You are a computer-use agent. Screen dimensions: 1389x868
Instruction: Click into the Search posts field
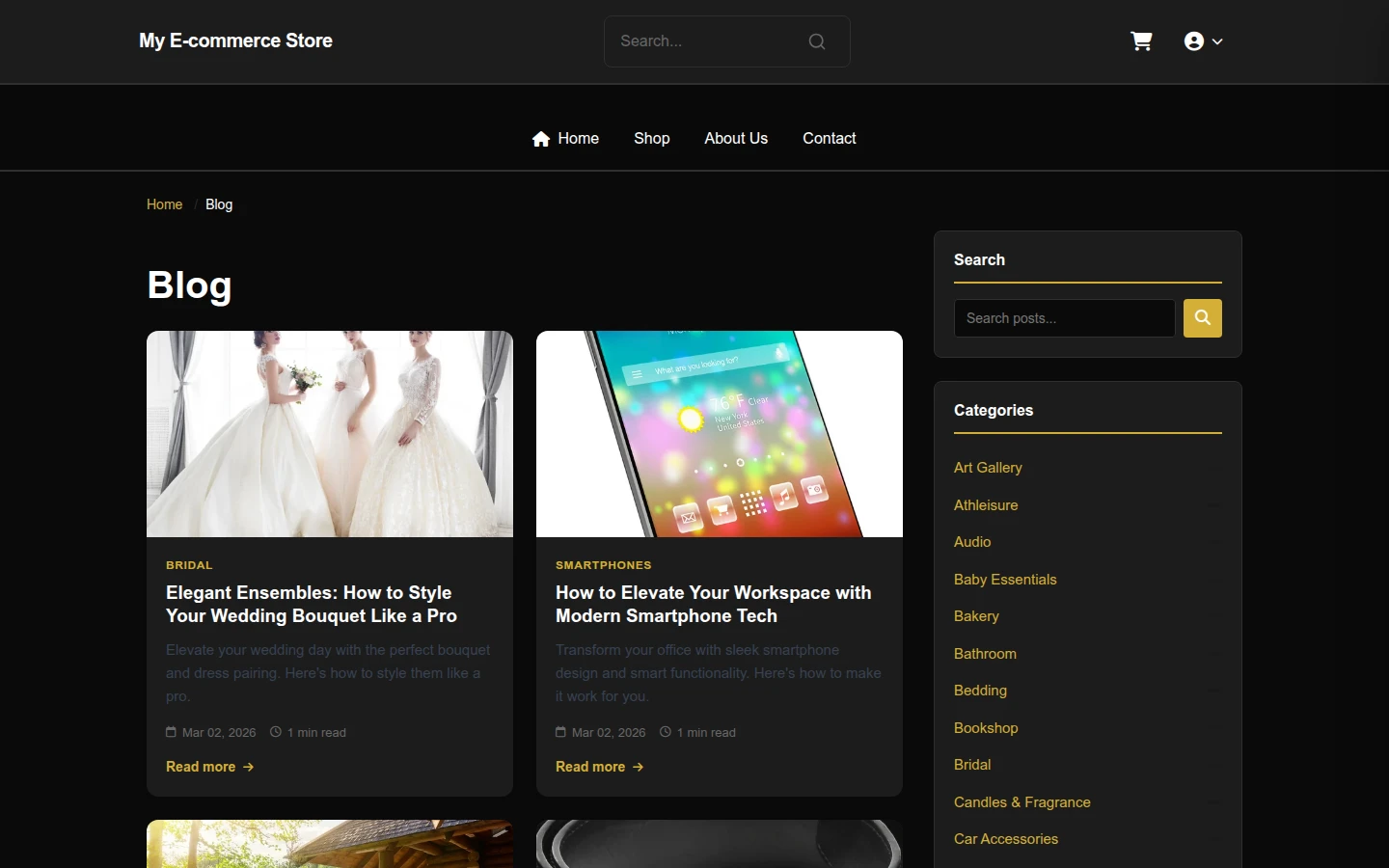click(x=1065, y=318)
